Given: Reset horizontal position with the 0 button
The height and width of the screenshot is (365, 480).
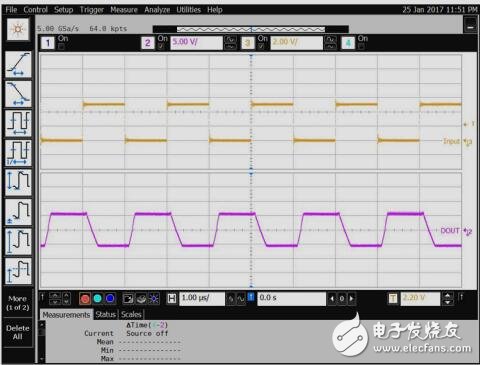Looking at the screenshot, I should coord(342,299).
